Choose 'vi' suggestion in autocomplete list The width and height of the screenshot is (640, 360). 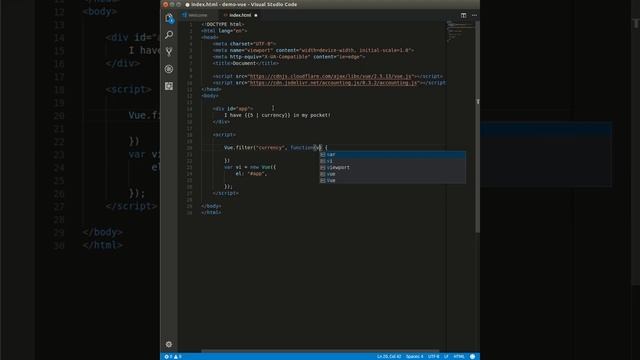392,161
